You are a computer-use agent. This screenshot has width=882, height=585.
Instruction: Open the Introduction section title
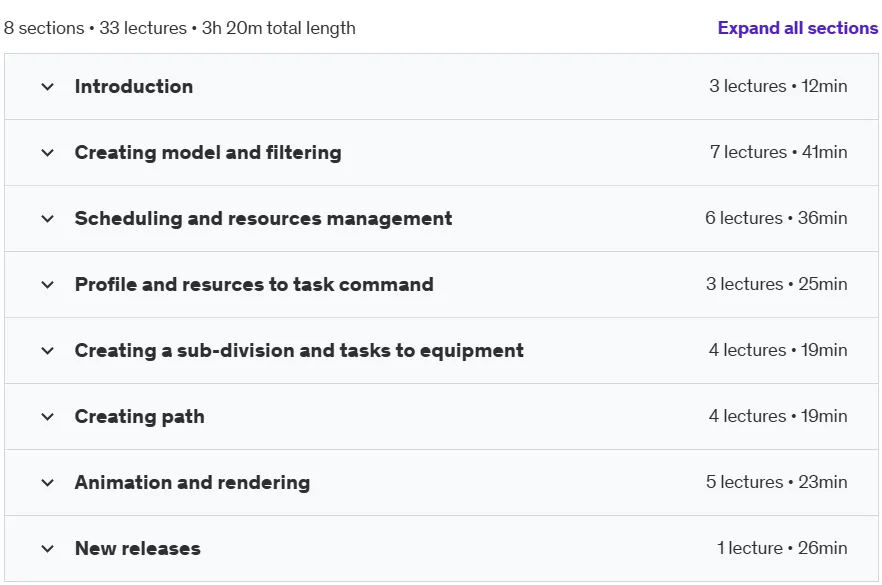(x=134, y=87)
